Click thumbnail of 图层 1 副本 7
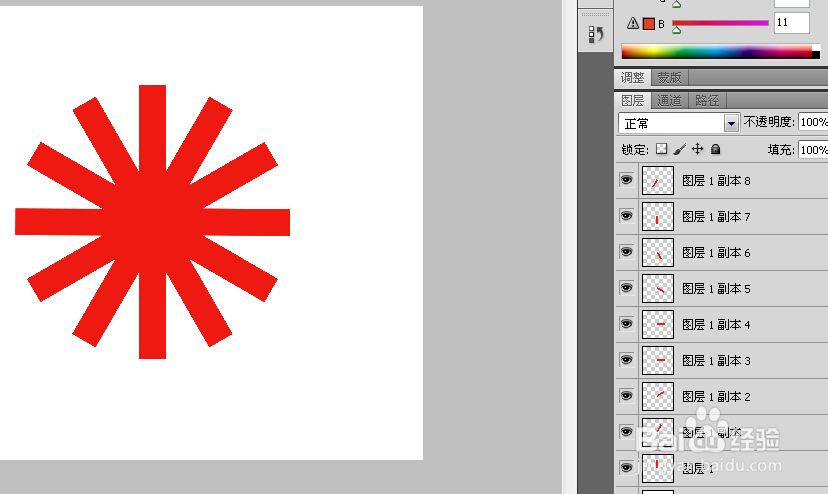This screenshot has height=494, width=828. tap(658, 217)
